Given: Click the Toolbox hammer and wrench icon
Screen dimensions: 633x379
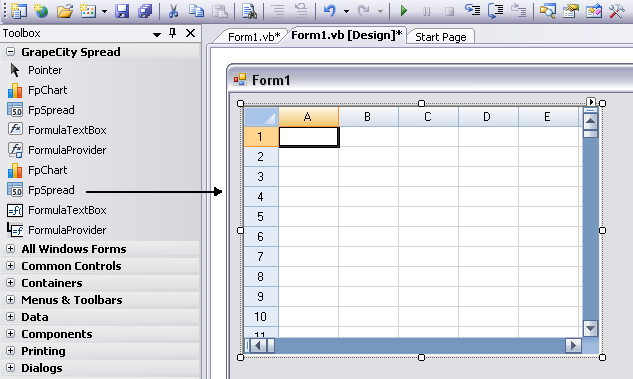Looking at the screenshot, I should coord(616,11).
